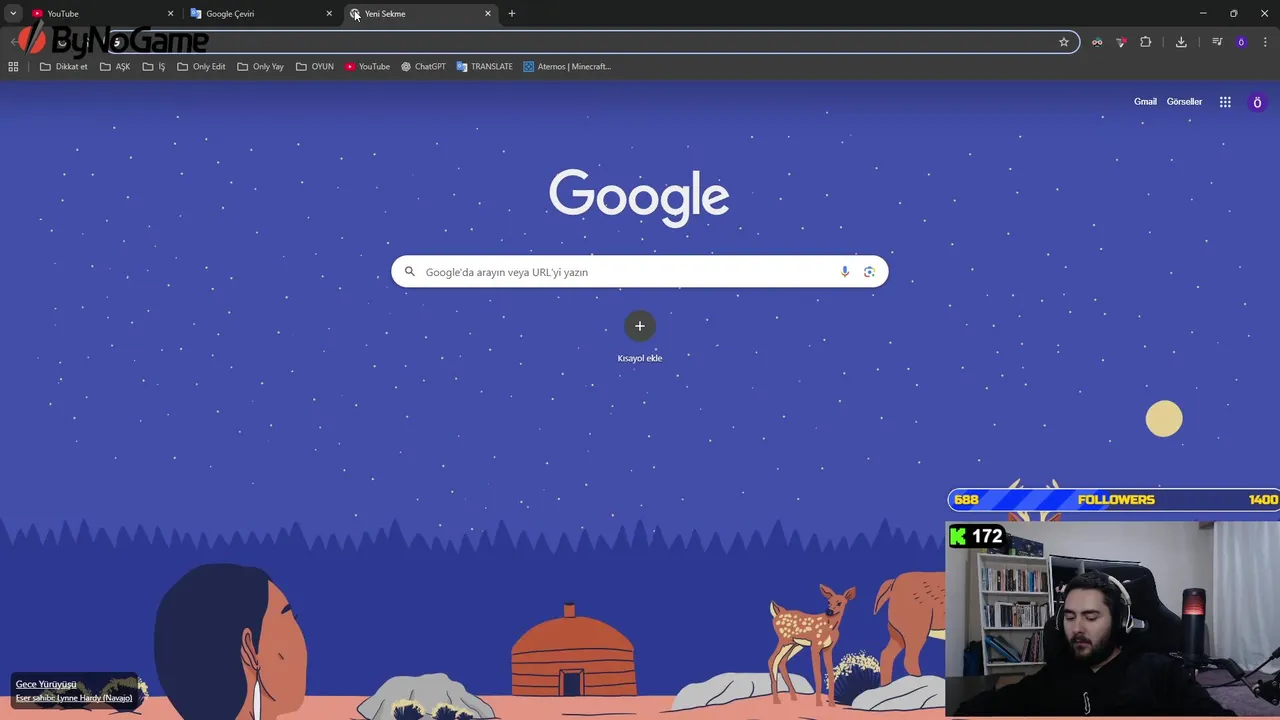Screen dimensions: 1280x720
Task: Open Google account avatar on page
Action: pyautogui.click(x=1257, y=102)
